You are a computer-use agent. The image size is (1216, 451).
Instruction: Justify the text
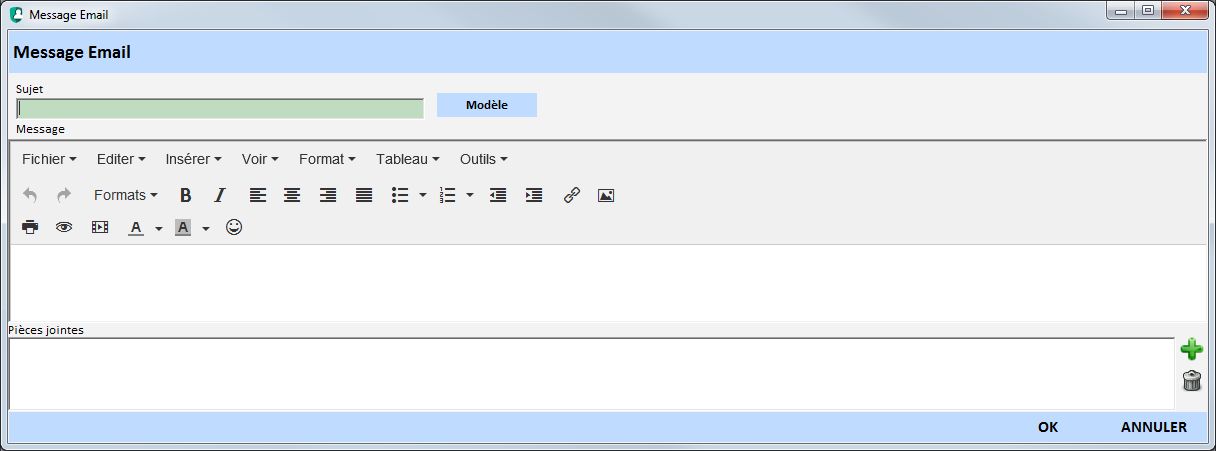(x=364, y=195)
